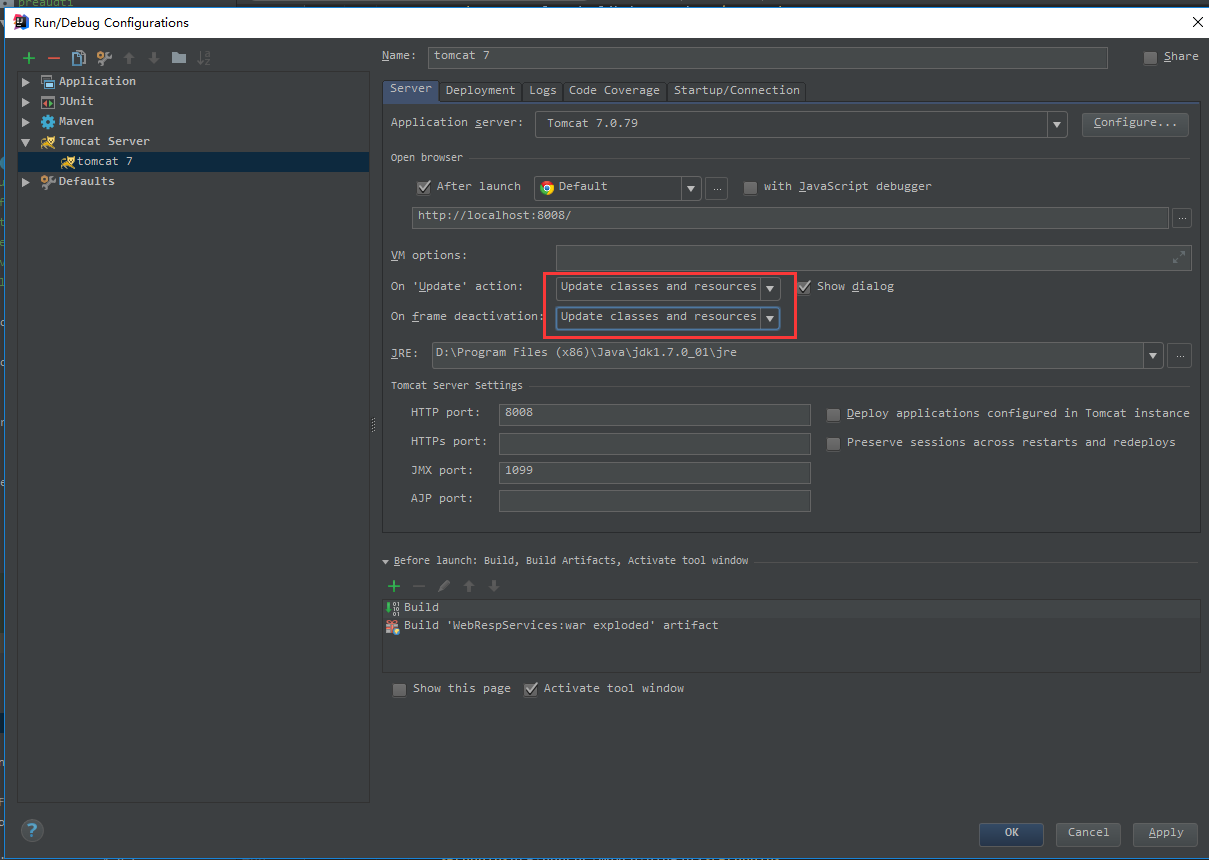This screenshot has height=860, width=1209.
Task: Add a before launch task
Action: click(394, 586)
